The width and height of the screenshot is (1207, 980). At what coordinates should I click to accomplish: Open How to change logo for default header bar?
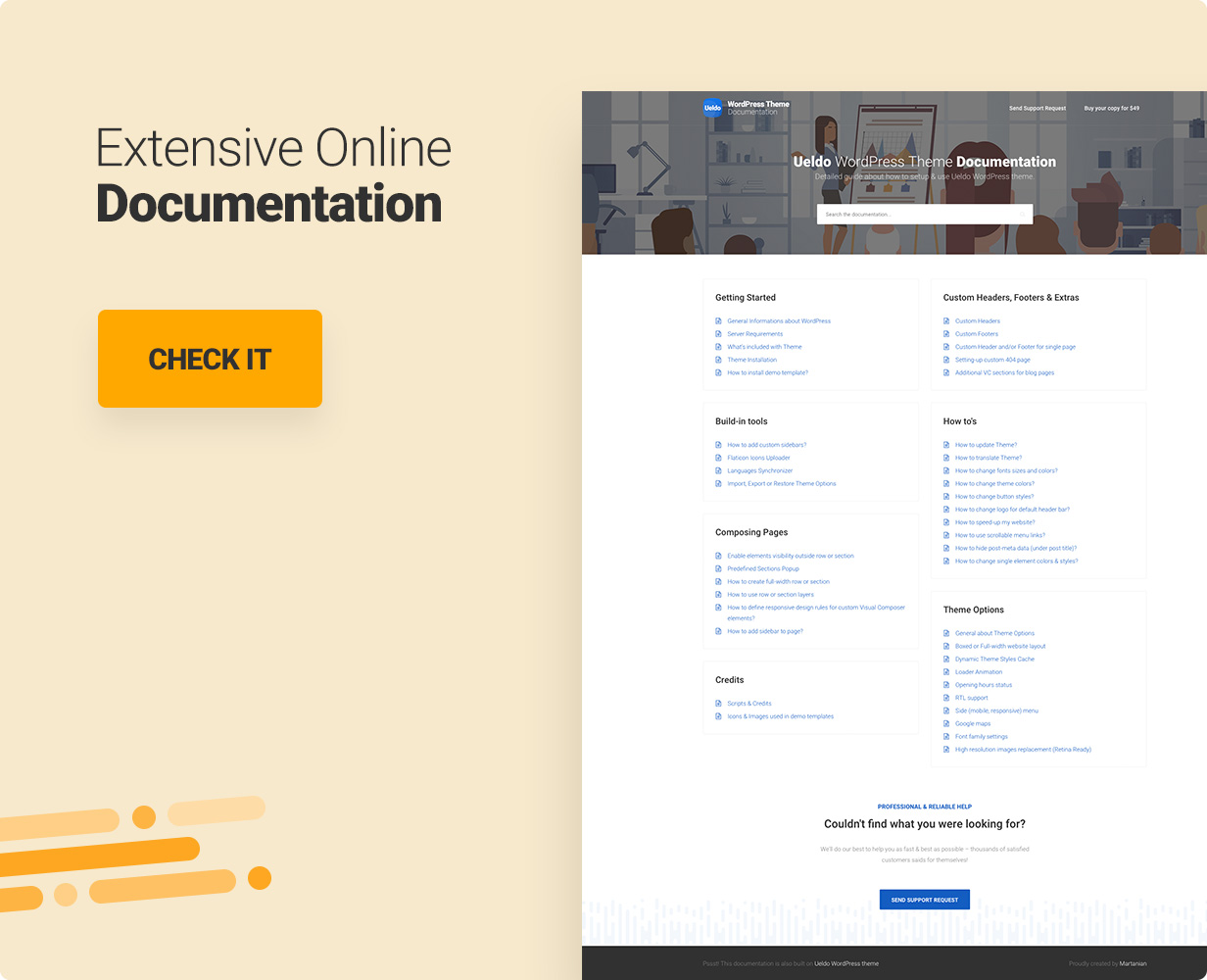pos(1012,510)
